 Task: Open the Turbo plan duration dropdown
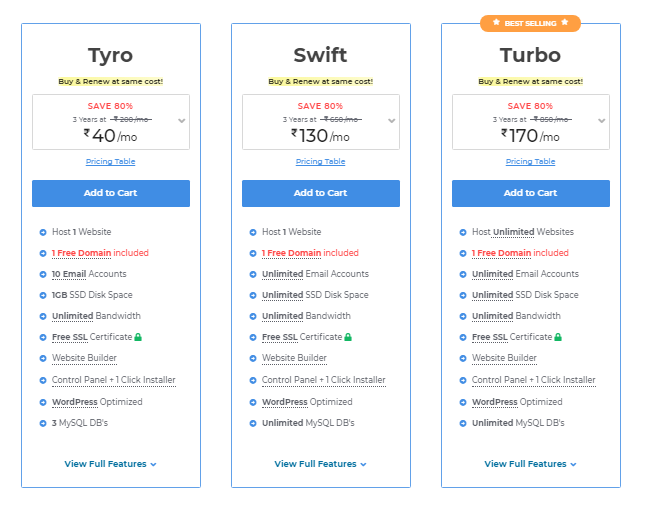tap(601, 120)
